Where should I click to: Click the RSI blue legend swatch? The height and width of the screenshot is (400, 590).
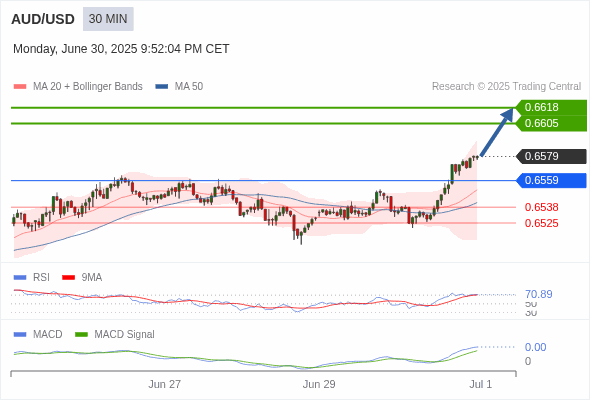pyautogui.click(x=20, y=278)
